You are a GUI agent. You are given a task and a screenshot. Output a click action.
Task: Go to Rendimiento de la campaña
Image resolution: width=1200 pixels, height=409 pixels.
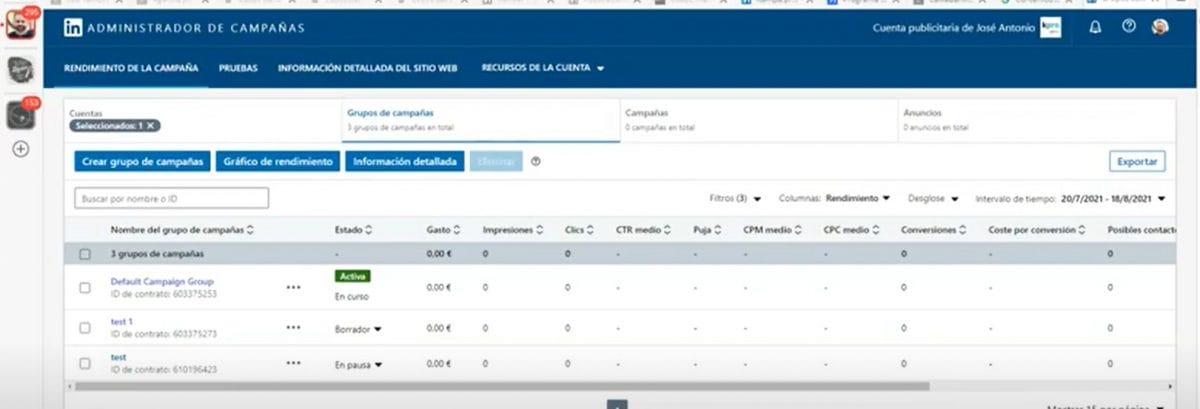[131, 68]
